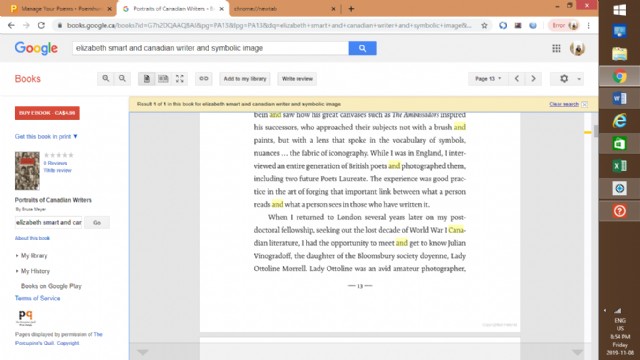Viewport: 640px width, 360px height.
Task: Click the Buy eBook button
Action: tap(47, 113)
